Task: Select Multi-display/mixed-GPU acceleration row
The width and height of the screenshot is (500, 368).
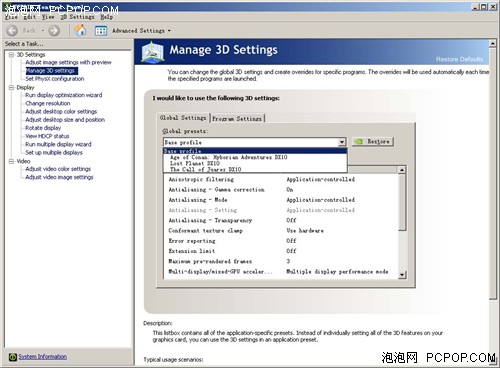Action: coord(282,272)
